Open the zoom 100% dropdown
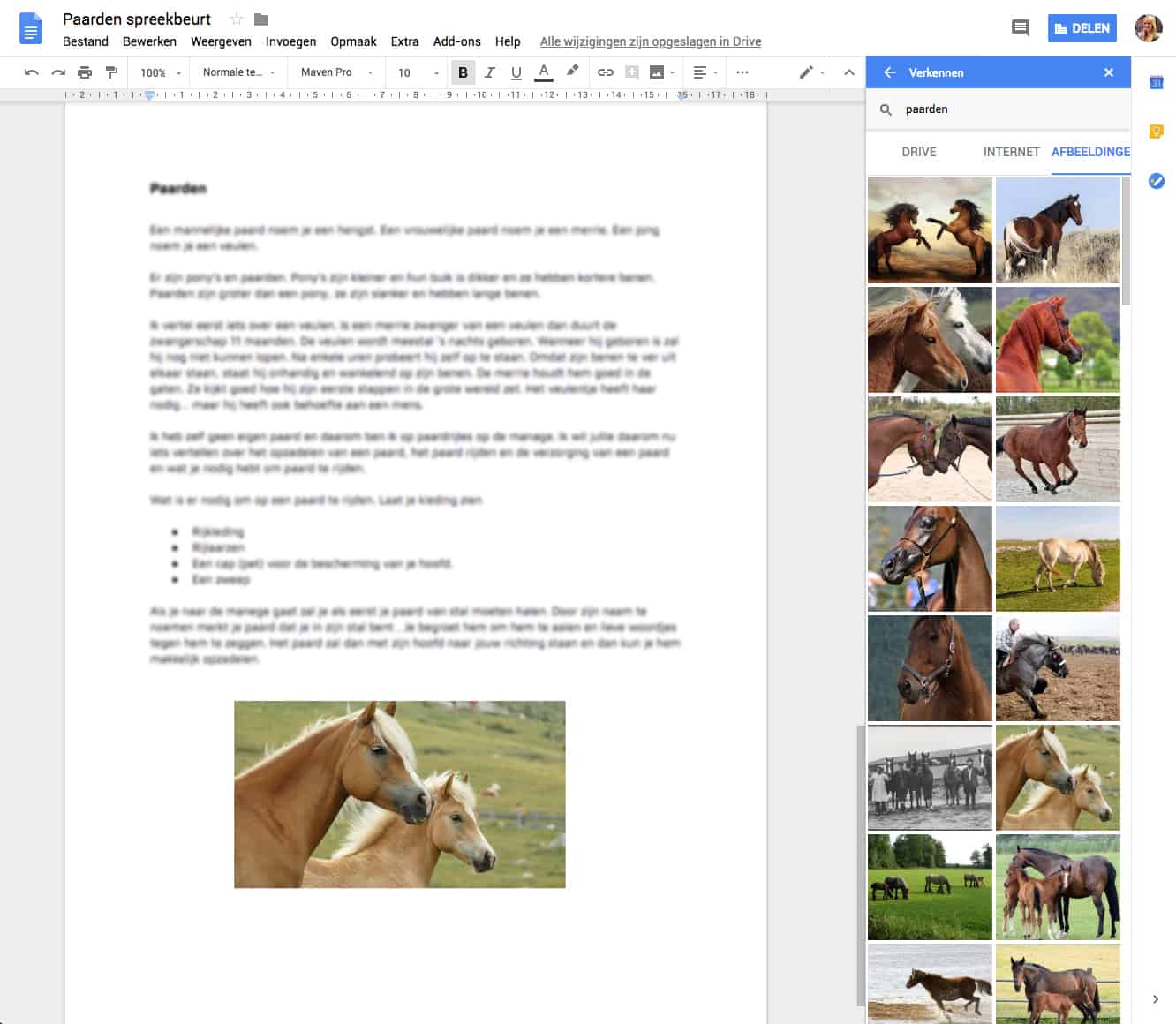 point(161,72)
